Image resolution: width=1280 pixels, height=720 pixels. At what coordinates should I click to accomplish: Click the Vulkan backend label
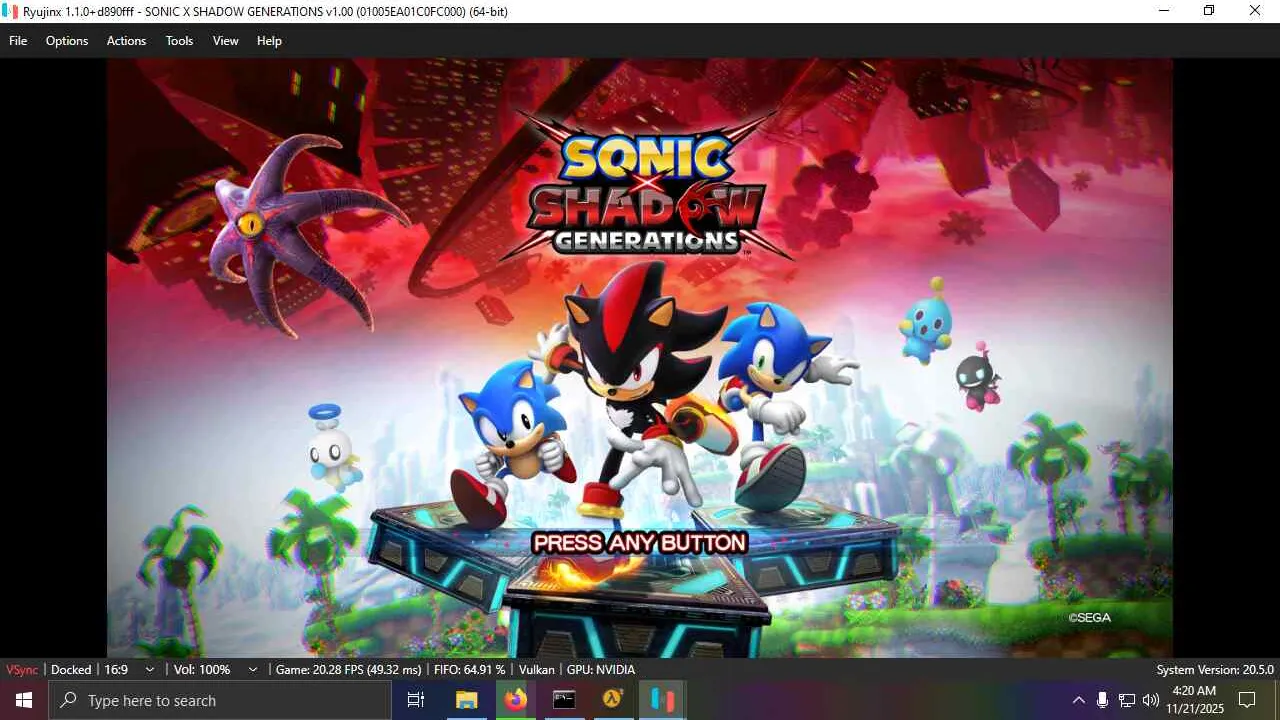(x=537, y=670)
